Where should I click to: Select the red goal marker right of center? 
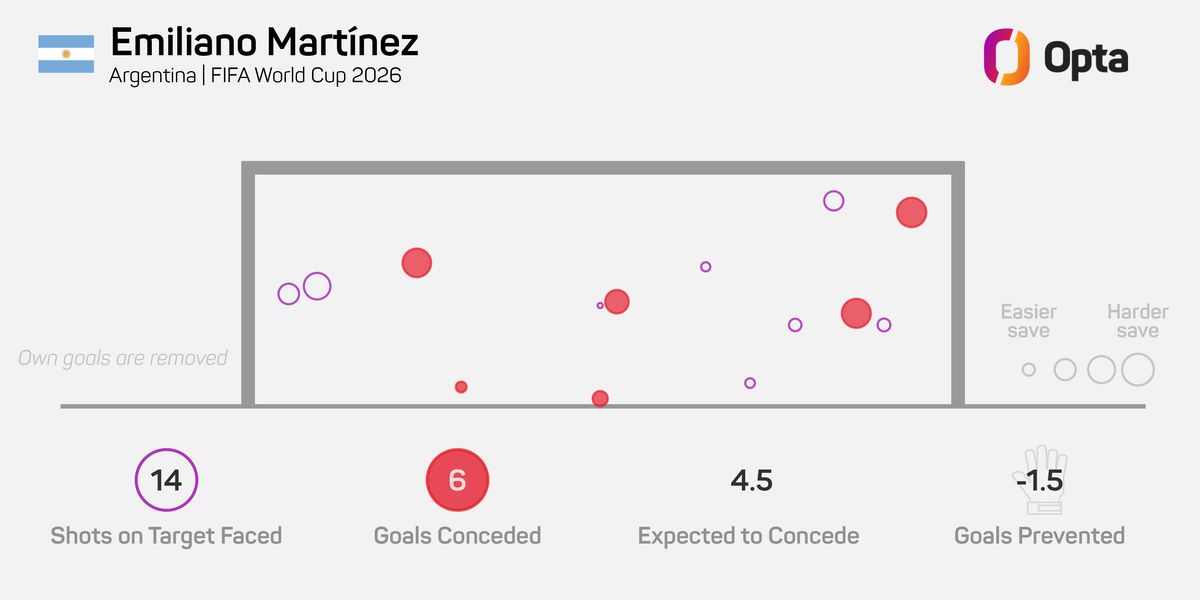pos(856,313)
